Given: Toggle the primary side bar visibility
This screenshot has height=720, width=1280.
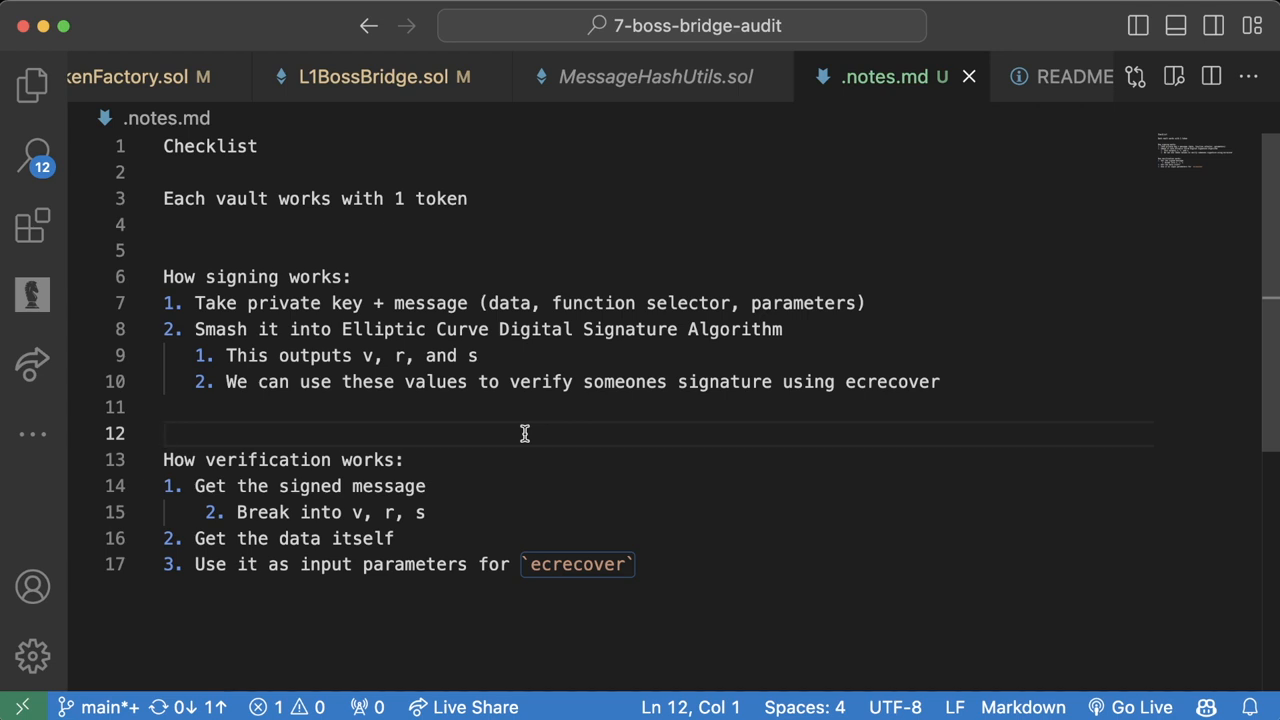Looking at the screenshot, I should coord(1138,26).
